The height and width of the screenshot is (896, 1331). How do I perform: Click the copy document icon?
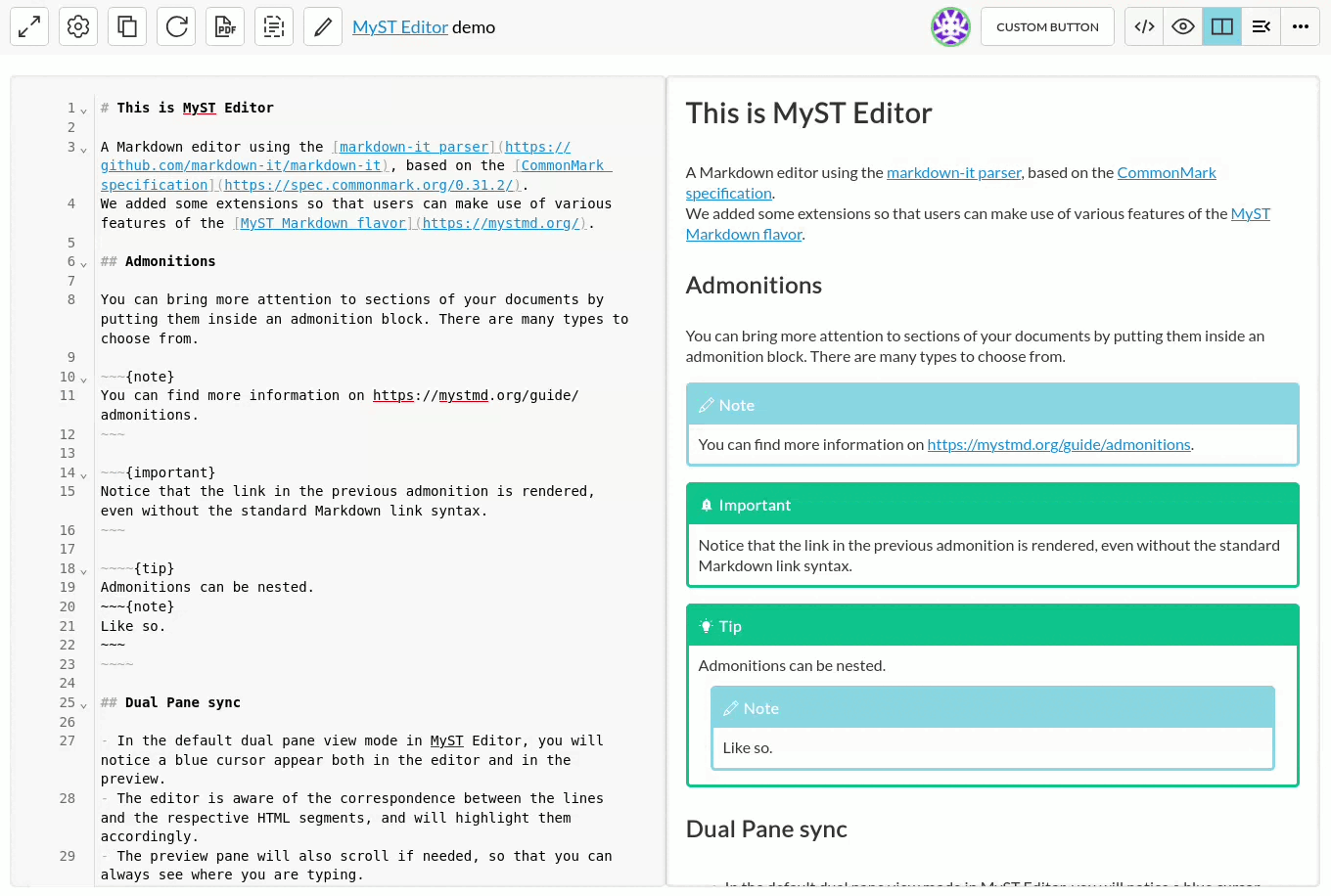coord(127,26)
